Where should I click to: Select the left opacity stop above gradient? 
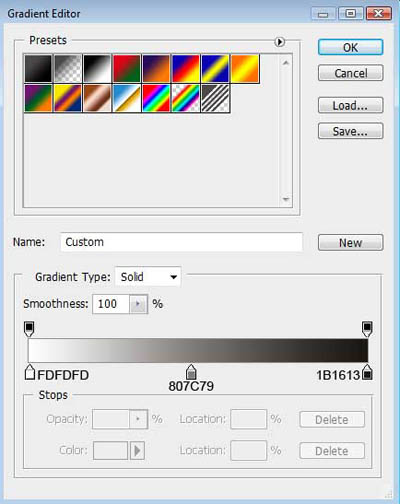29,329
